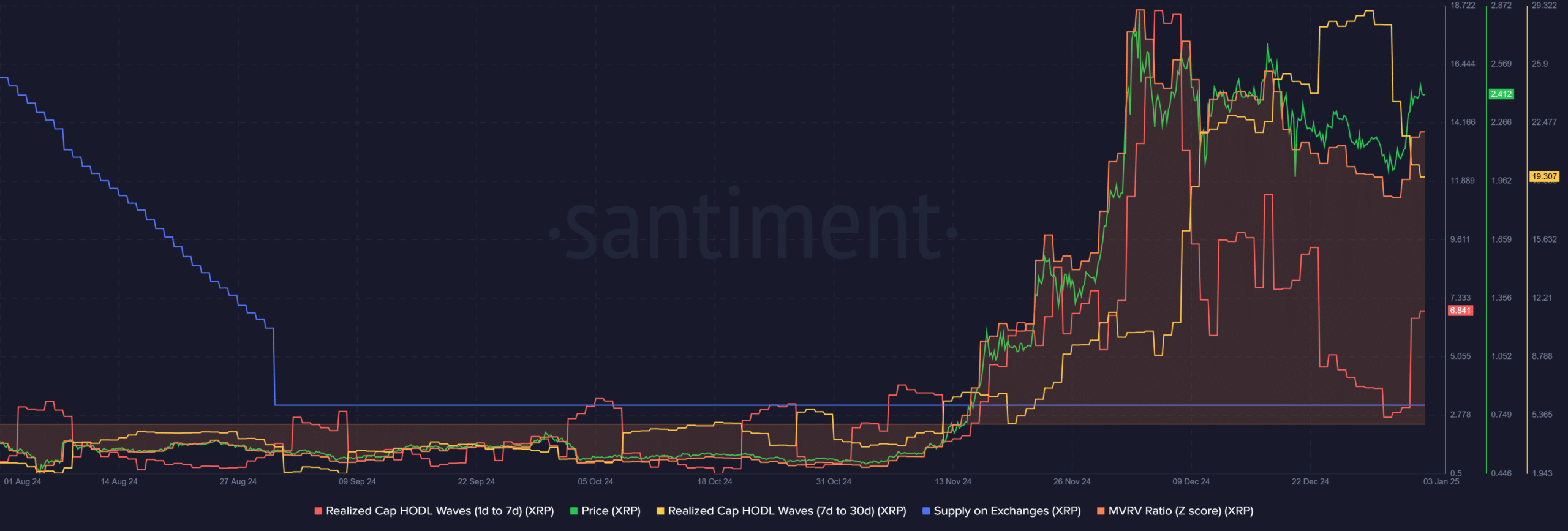Image resolution: width=1568 pixels, height=531 pixels.
Task: Select the 09 Dec 24 date on the axis
Action: click(x=1191, y=481)
